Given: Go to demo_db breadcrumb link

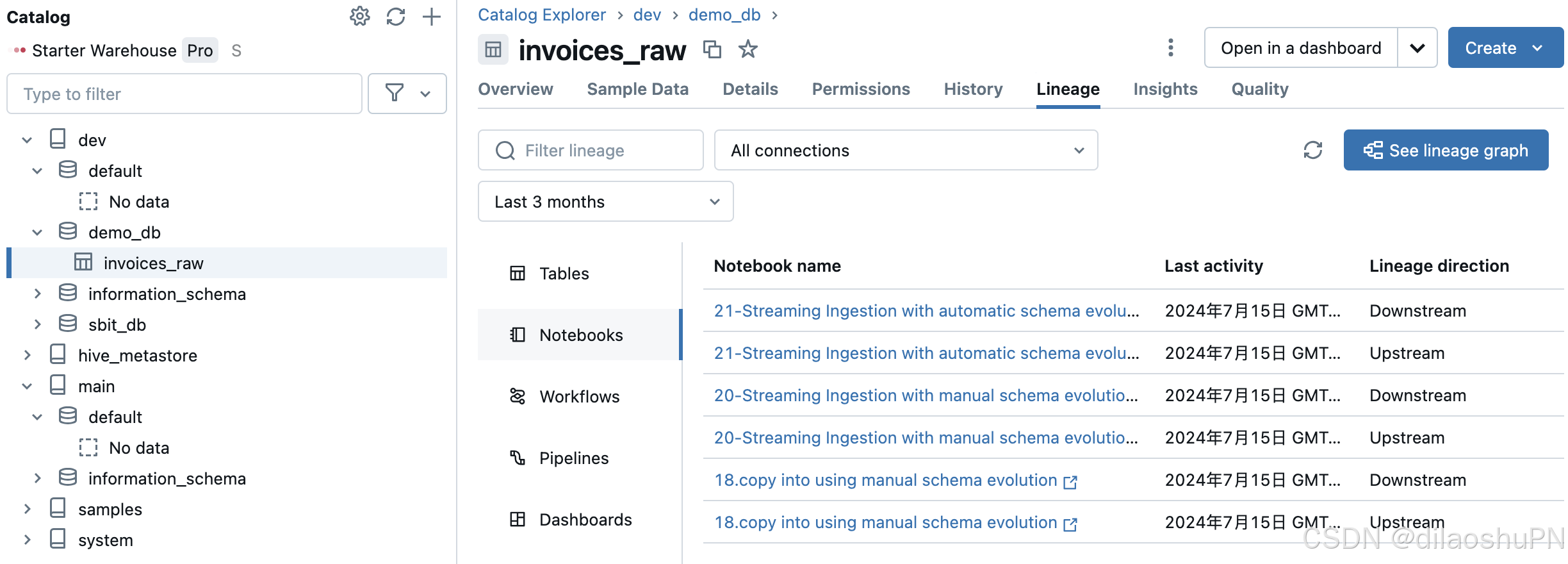Looking at the screenshot, I should (x=724, y=15).
